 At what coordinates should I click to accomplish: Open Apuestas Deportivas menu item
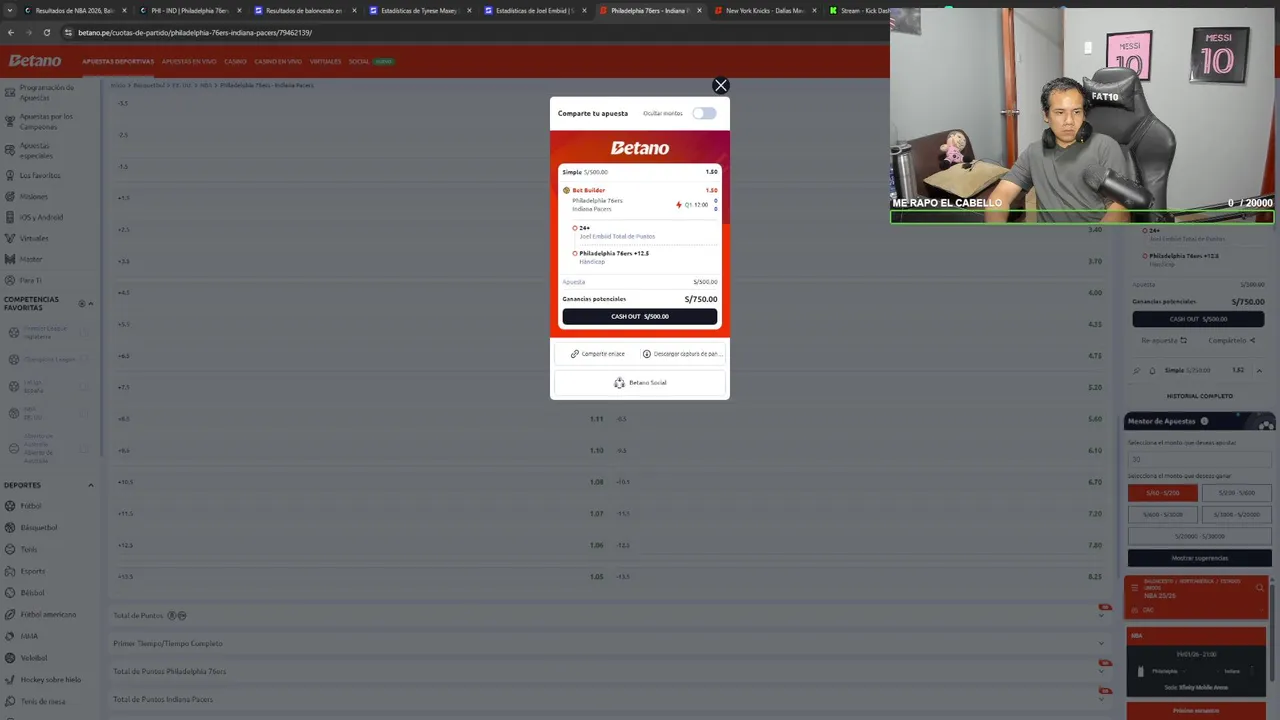[118, 61]
